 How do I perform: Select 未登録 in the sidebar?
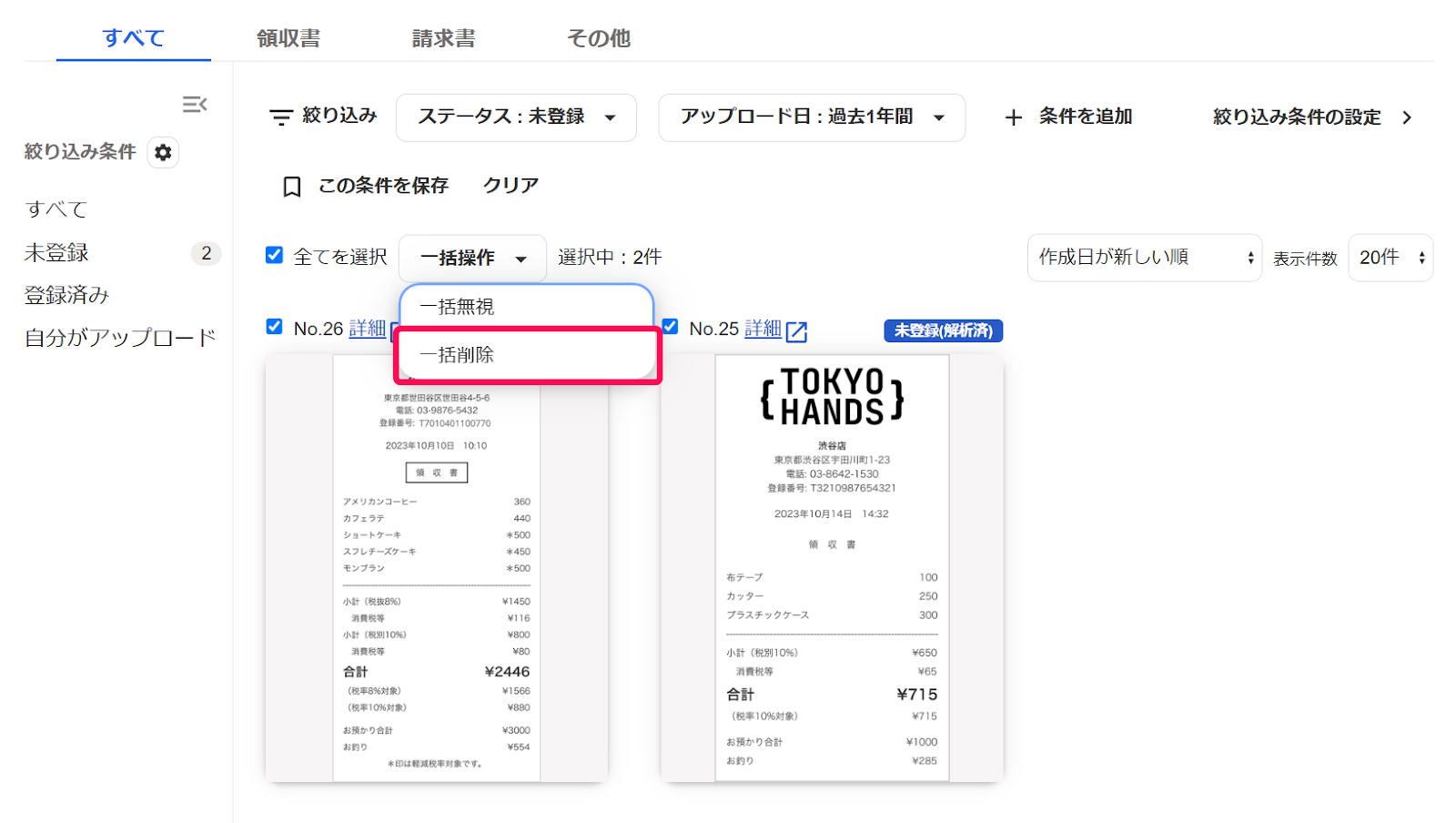click(56, 253)
